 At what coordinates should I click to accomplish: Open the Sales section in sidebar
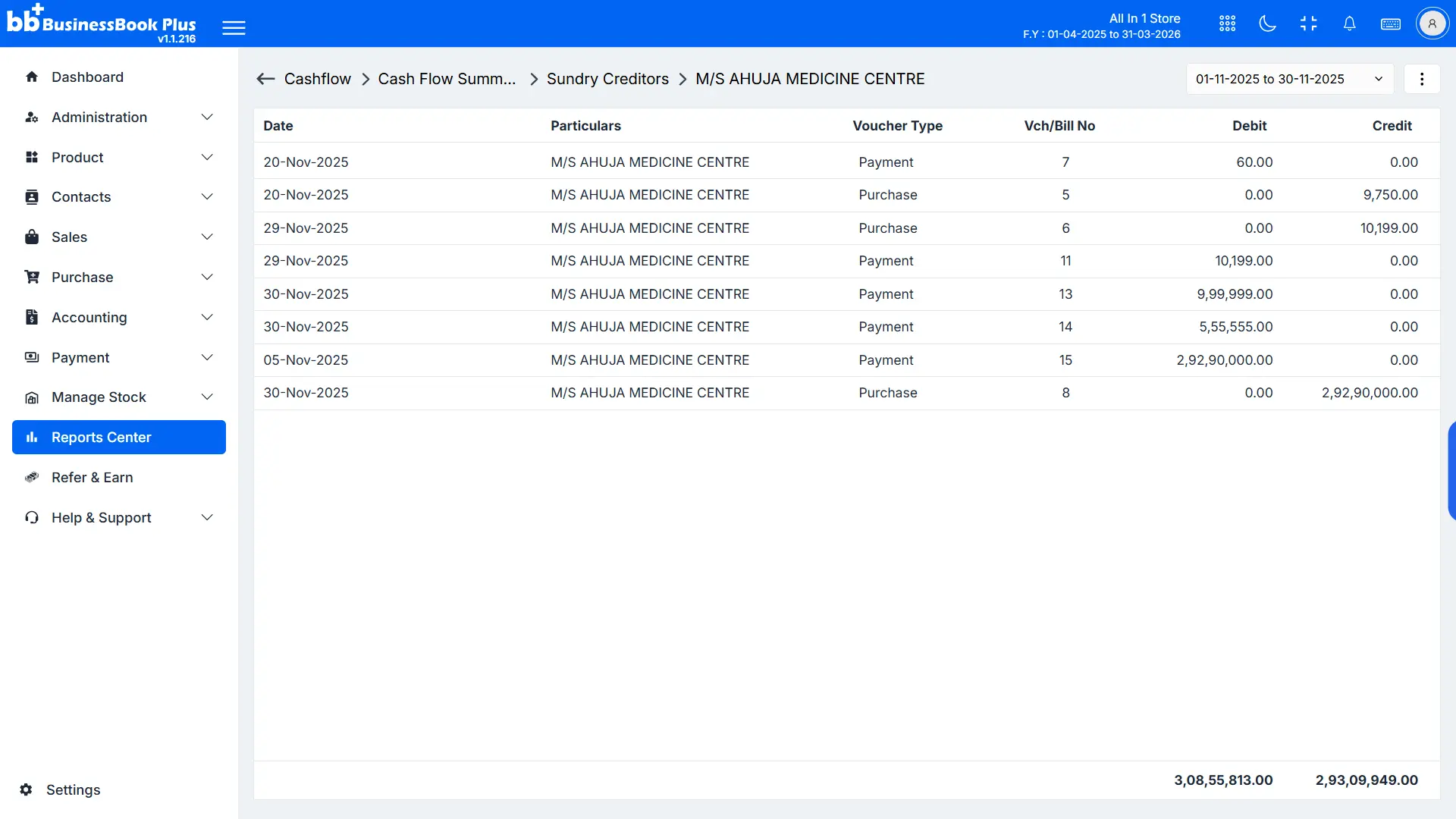pyautogui.click(x=118, y=237)
